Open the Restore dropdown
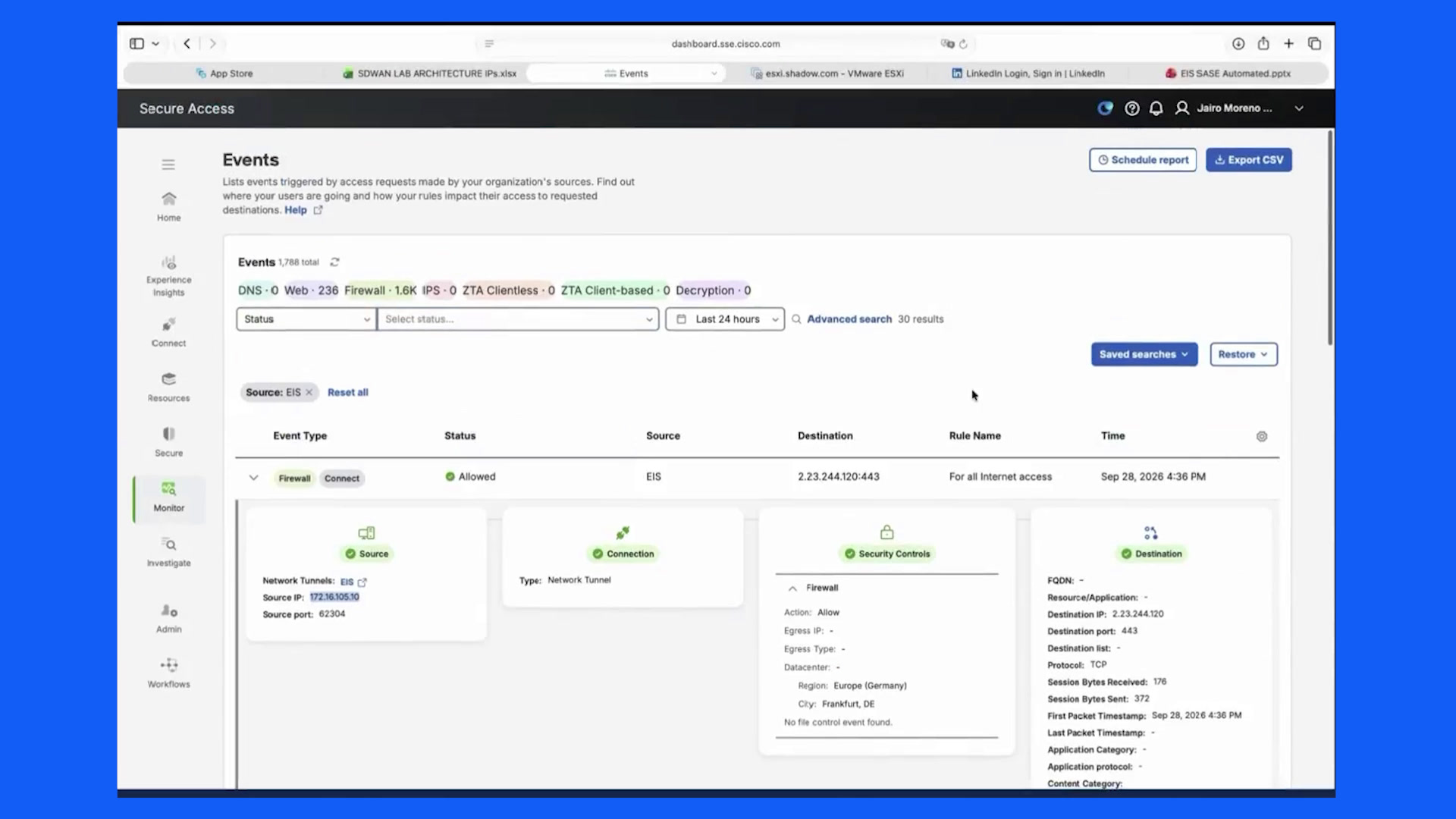This screenshot has width=1456, height=819. click(x=1244, y=354)
